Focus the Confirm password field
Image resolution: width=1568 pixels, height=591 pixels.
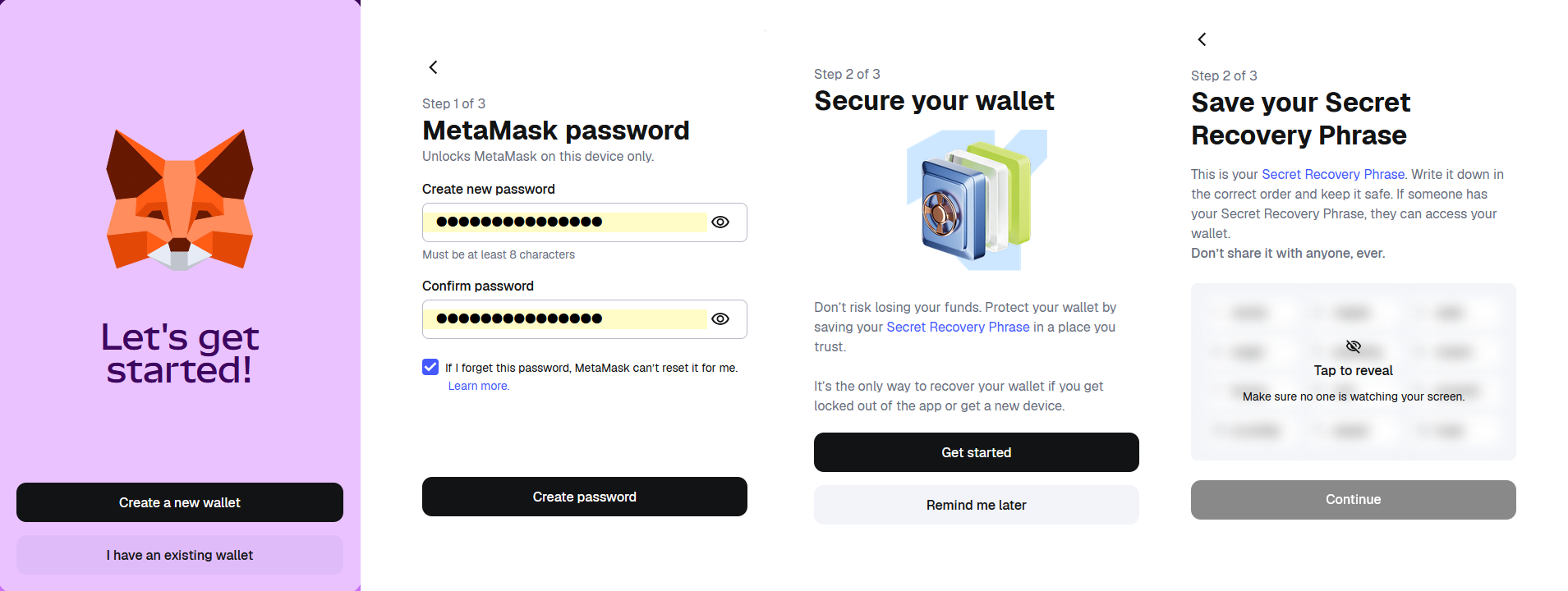point(567,319)
